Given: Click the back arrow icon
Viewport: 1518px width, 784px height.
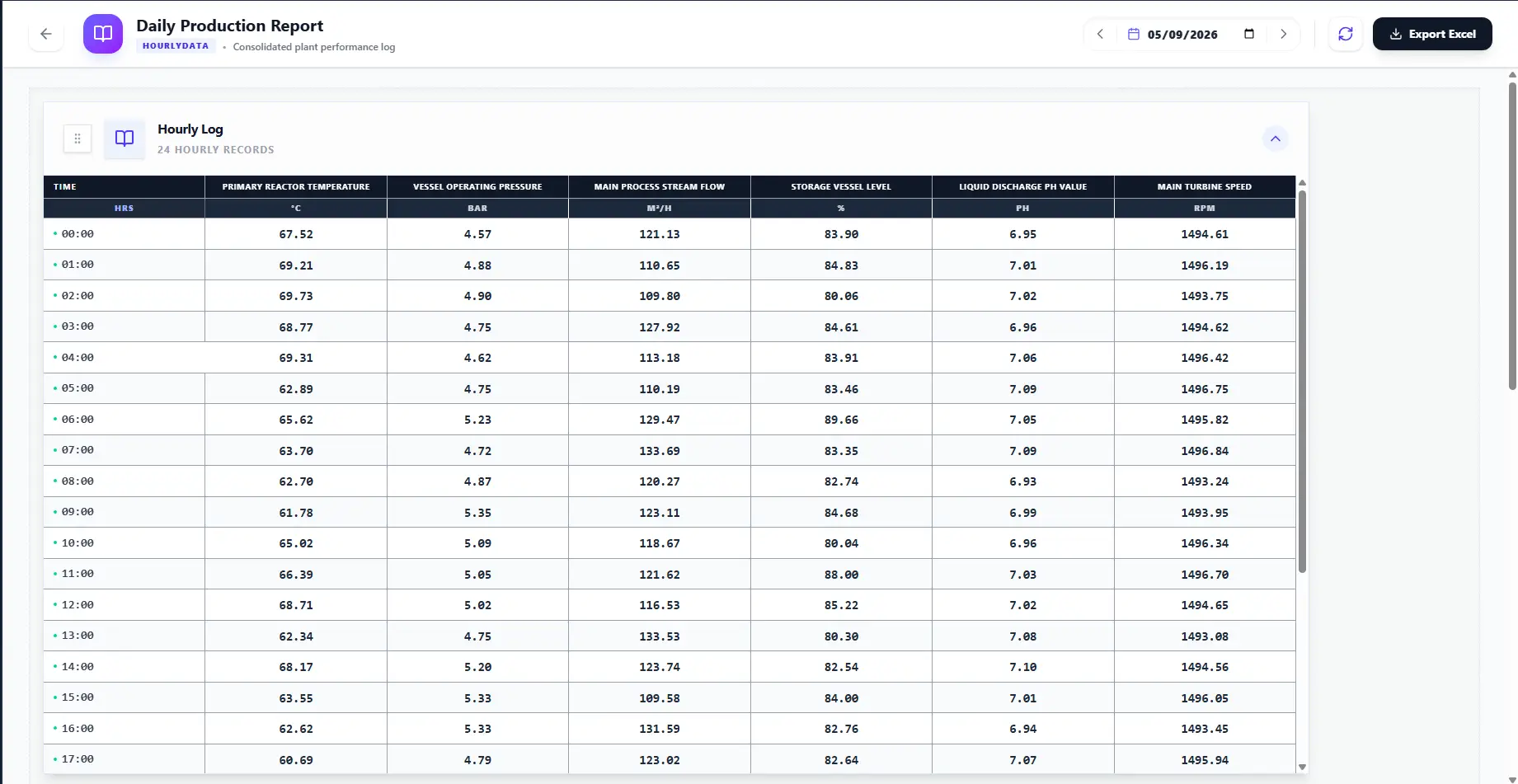Looking at the screenshot, I should click(46, 34).
